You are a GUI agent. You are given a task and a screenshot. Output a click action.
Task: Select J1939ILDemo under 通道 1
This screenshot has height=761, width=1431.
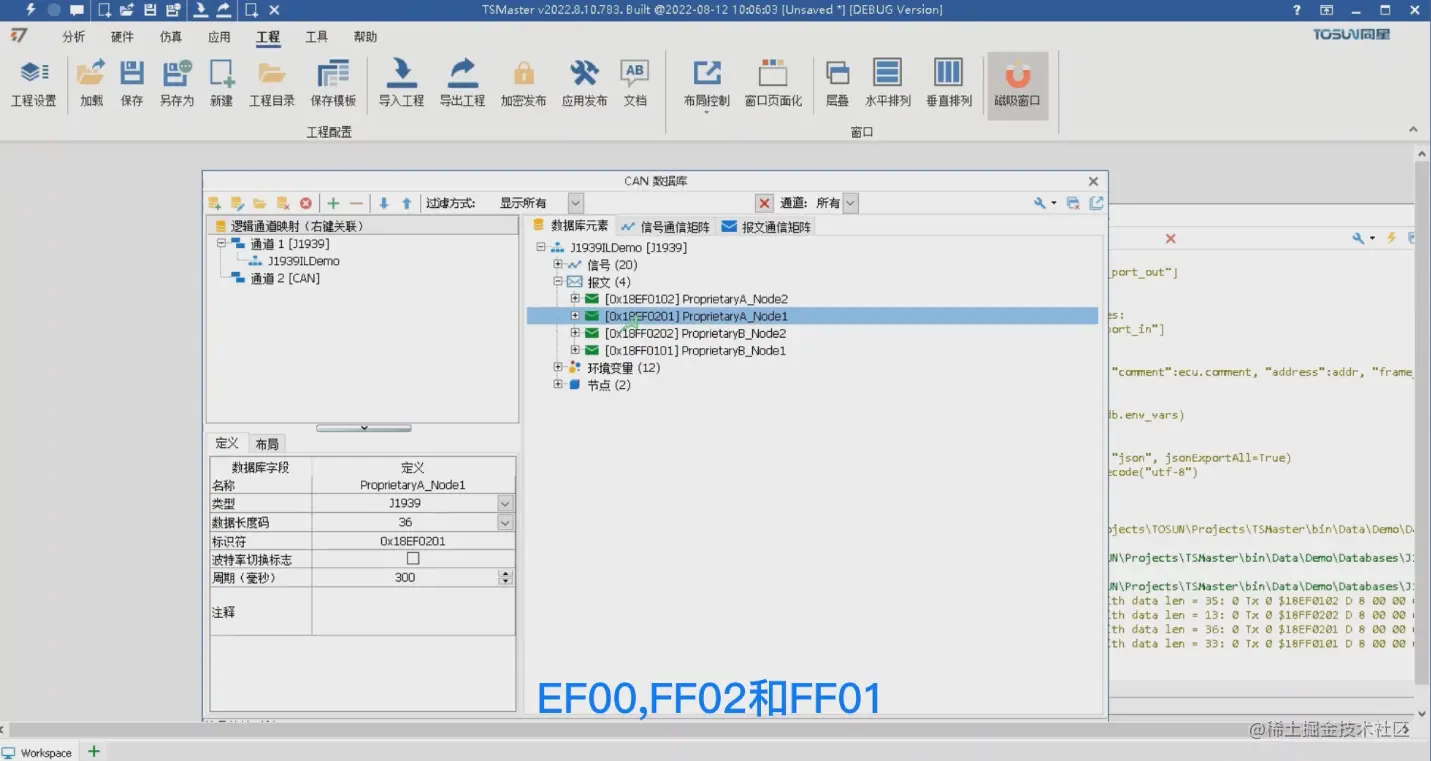(x=304, y=261)
